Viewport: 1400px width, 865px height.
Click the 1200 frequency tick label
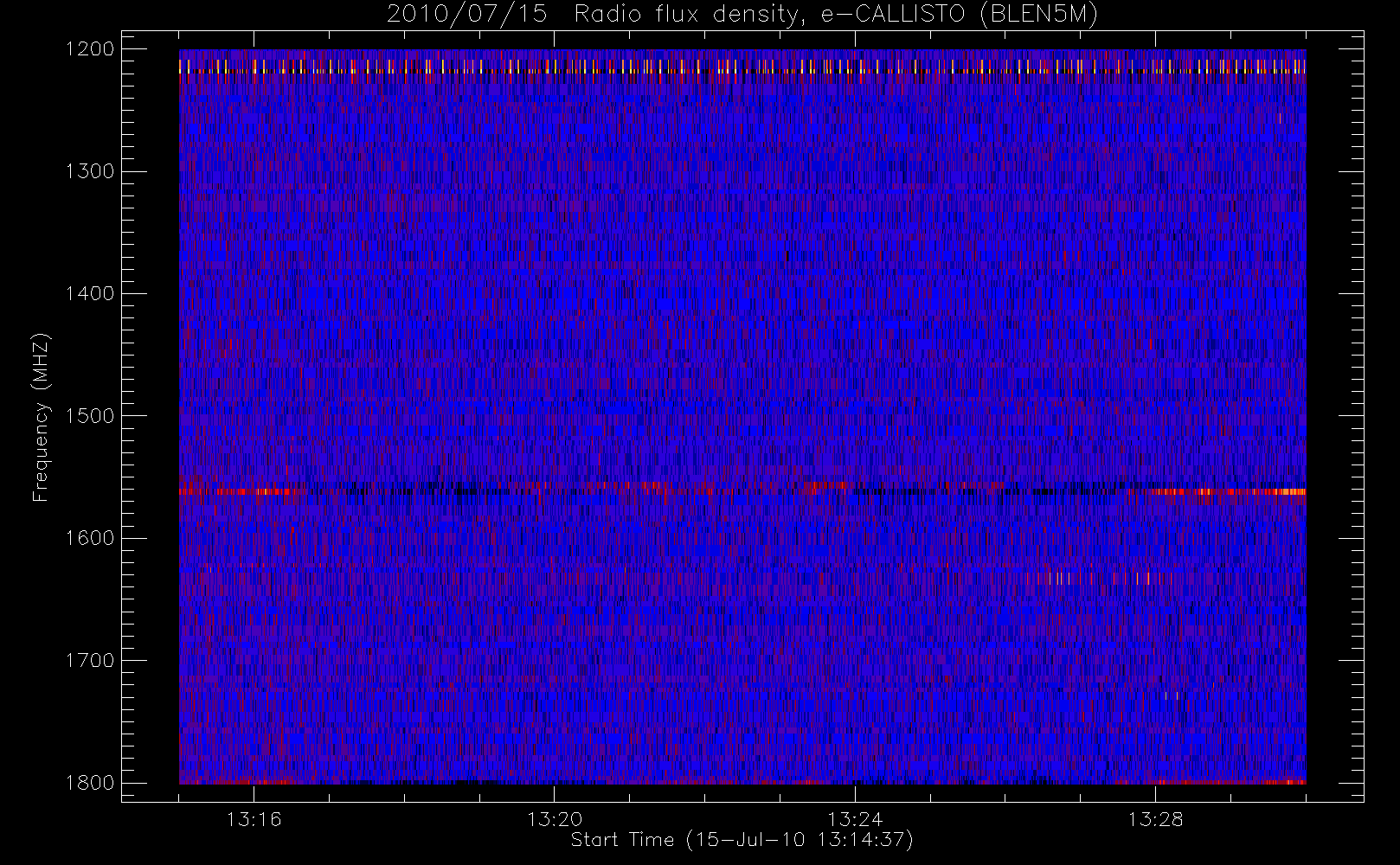click(x=90, y=49)
